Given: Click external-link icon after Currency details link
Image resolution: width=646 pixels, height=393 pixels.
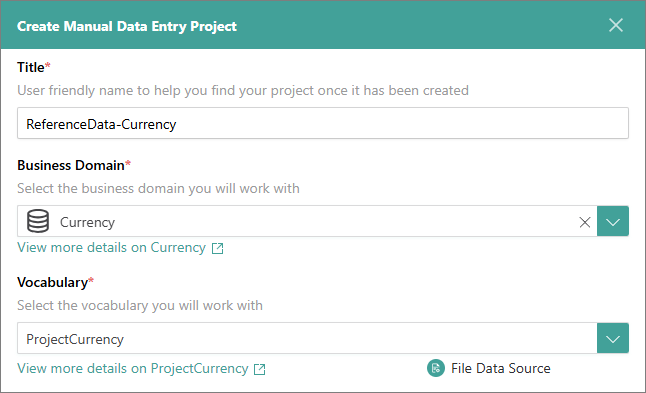Looking at the screenshot, I should [218, 248].
